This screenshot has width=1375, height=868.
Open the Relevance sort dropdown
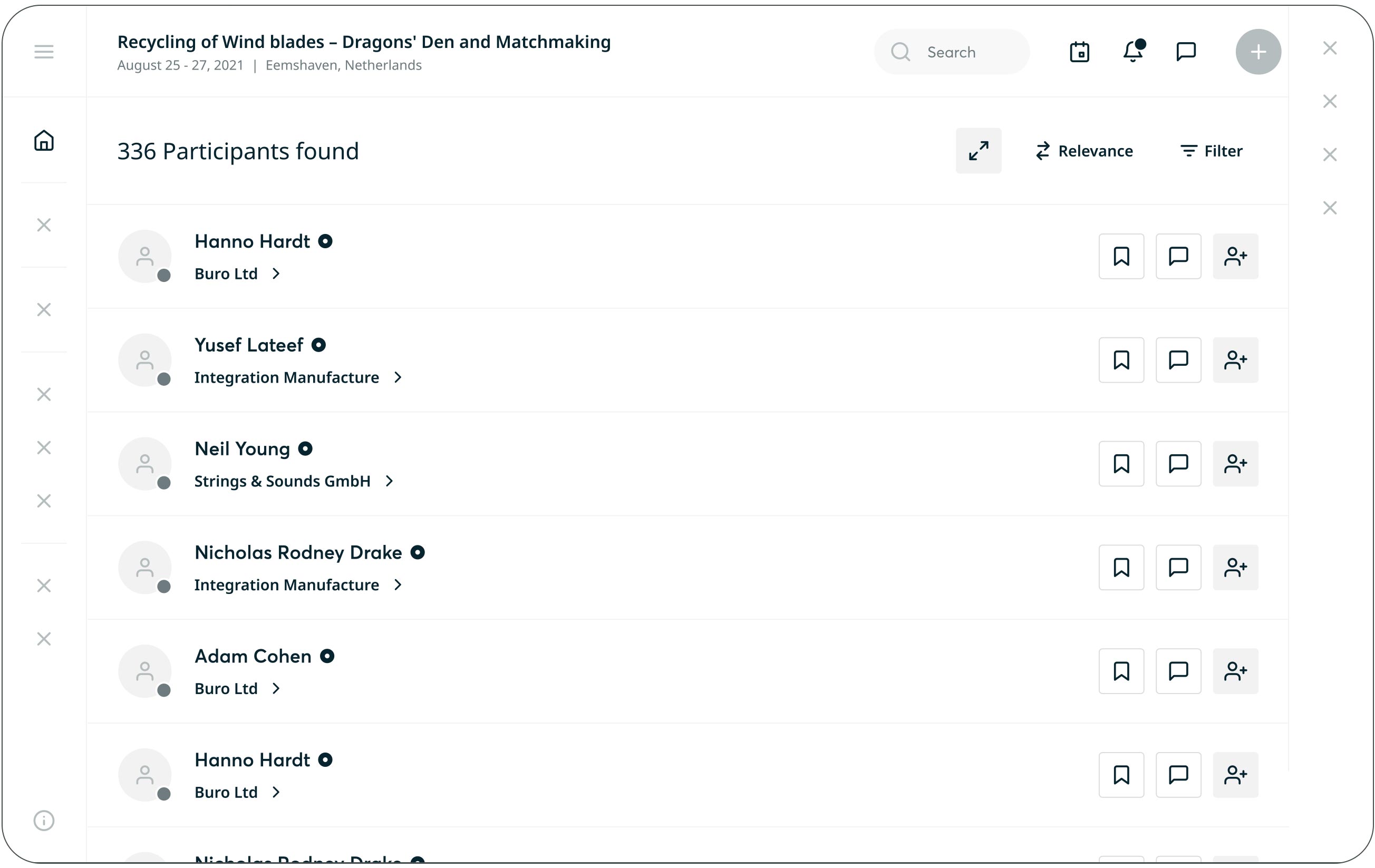1084,151
